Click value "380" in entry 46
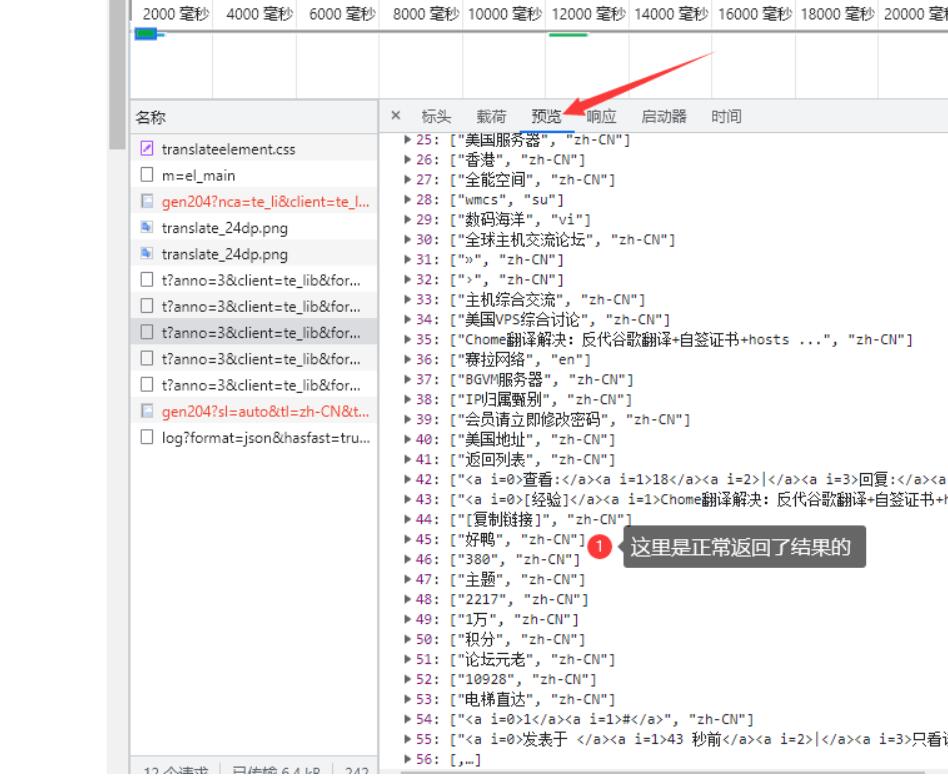This screenshot has width=948, height=779. 478,559
